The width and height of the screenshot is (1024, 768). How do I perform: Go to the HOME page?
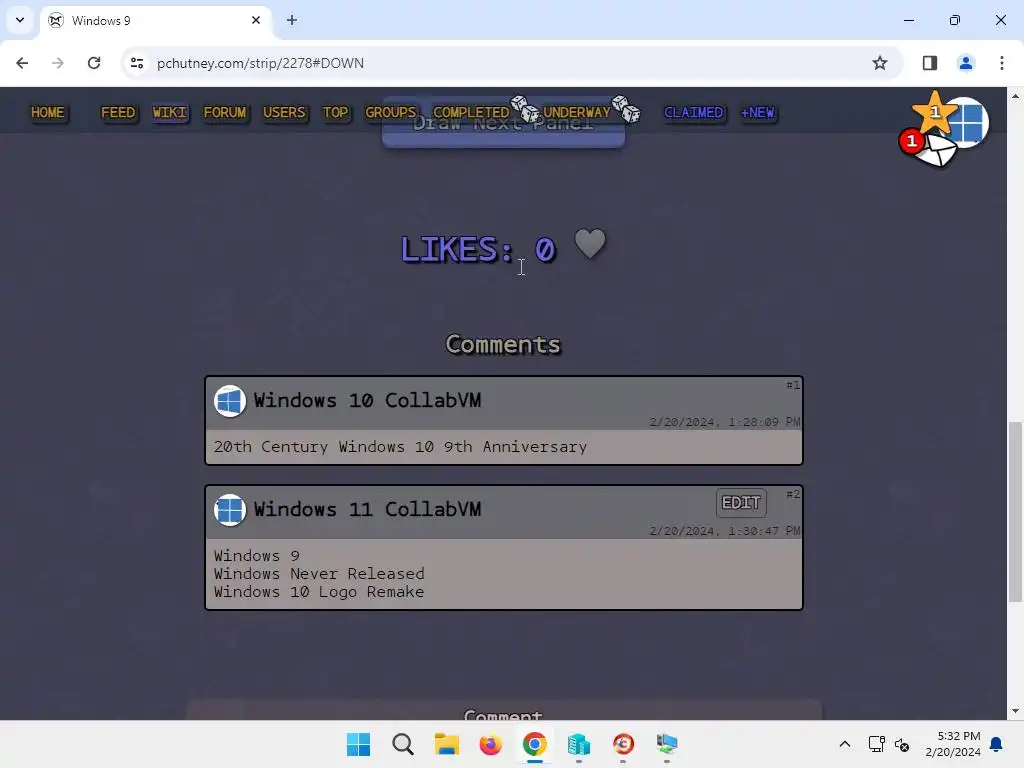(48, 112)
